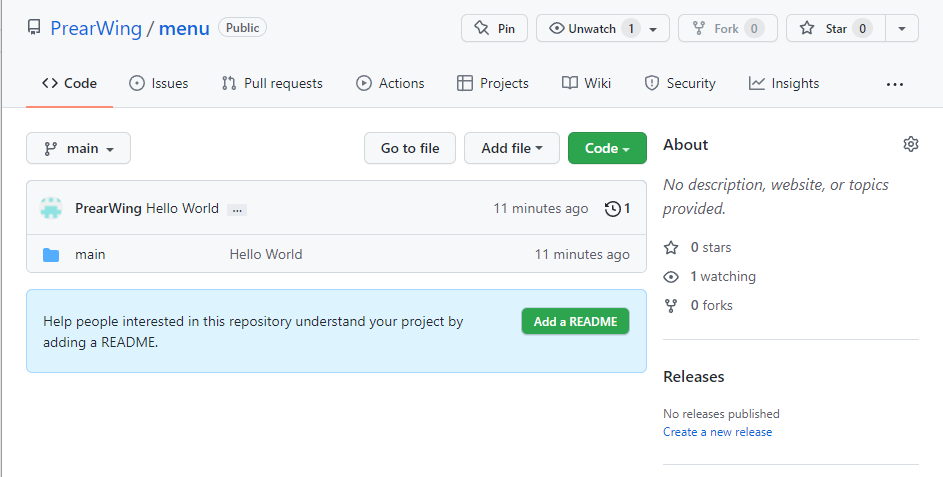This screenshot has width=943, height=477.
Task: Open the Wiki tab
Action: (586, 83)
